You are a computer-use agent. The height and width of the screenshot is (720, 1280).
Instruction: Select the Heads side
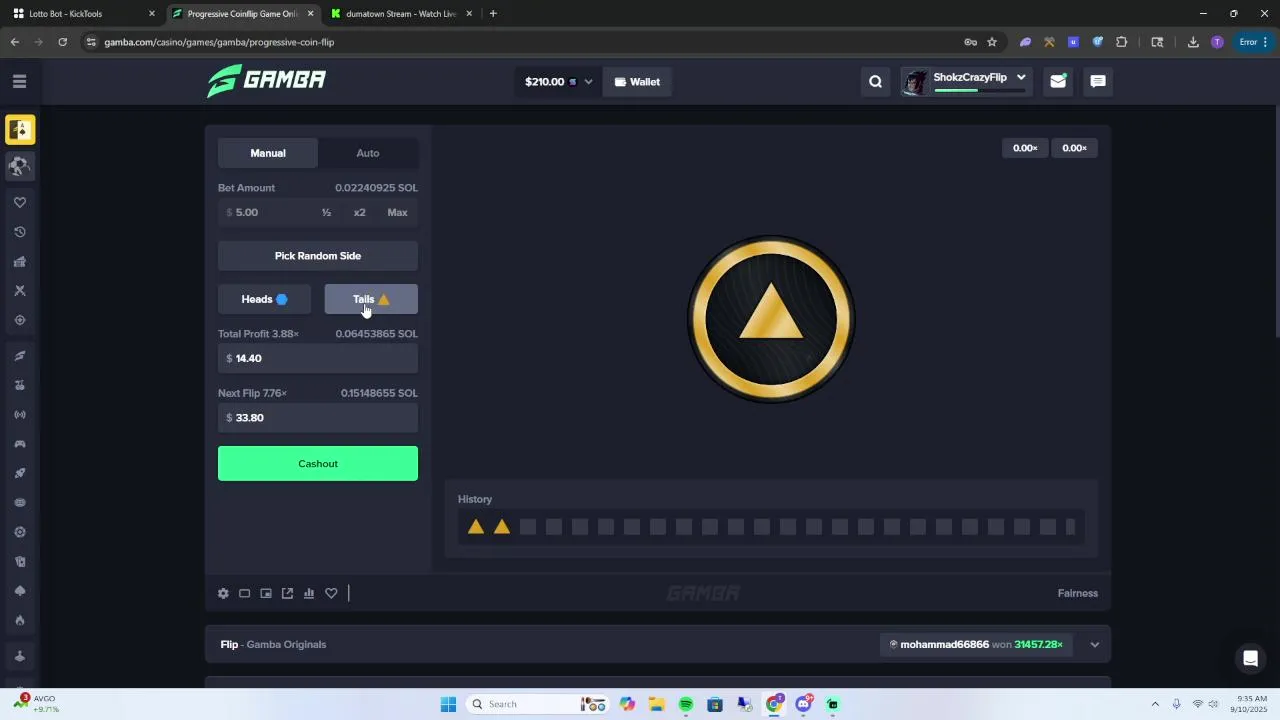click(x=264, y=299)
